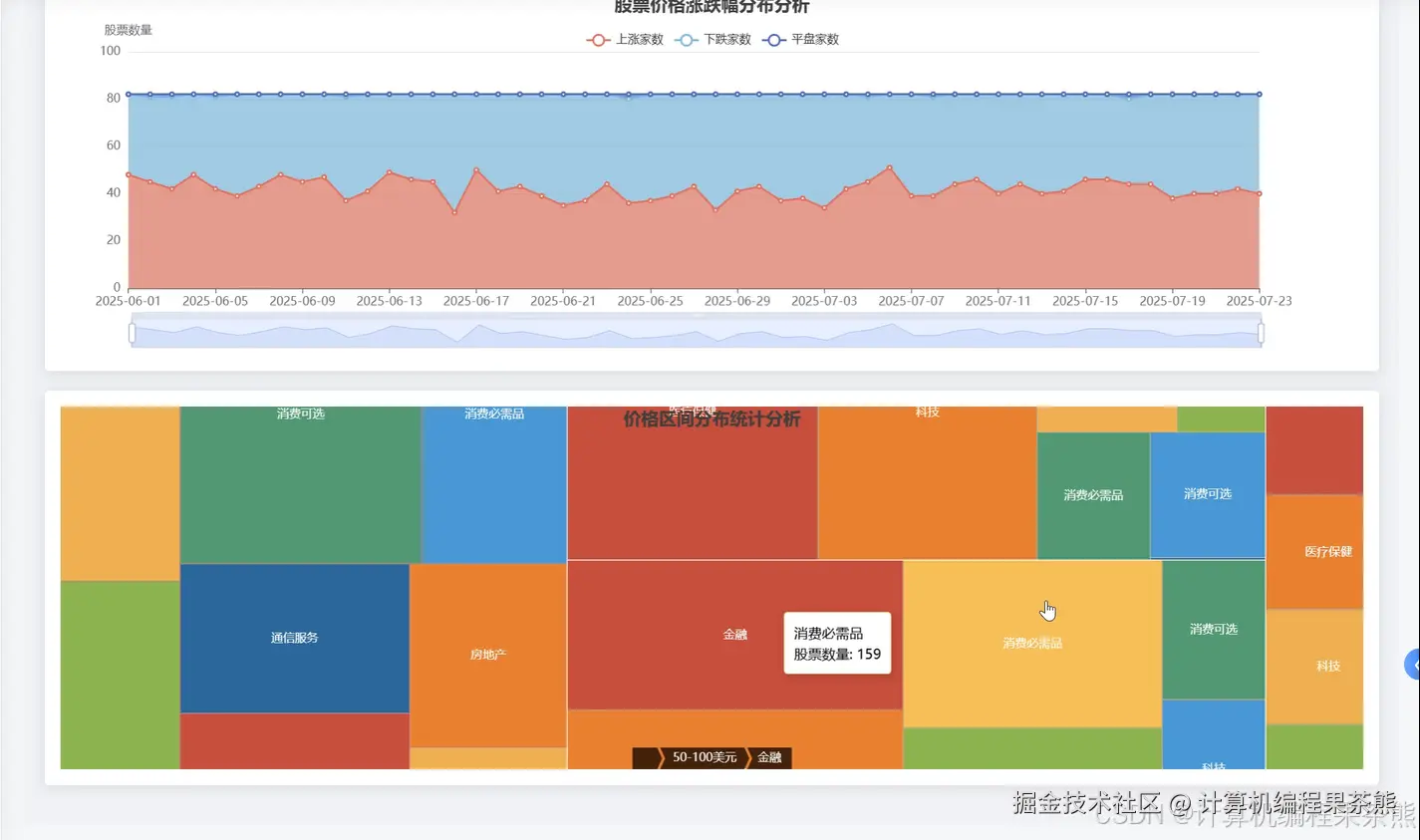
Task: Click the zoom slider's preview band between the handles
Action: pos(696,332)
